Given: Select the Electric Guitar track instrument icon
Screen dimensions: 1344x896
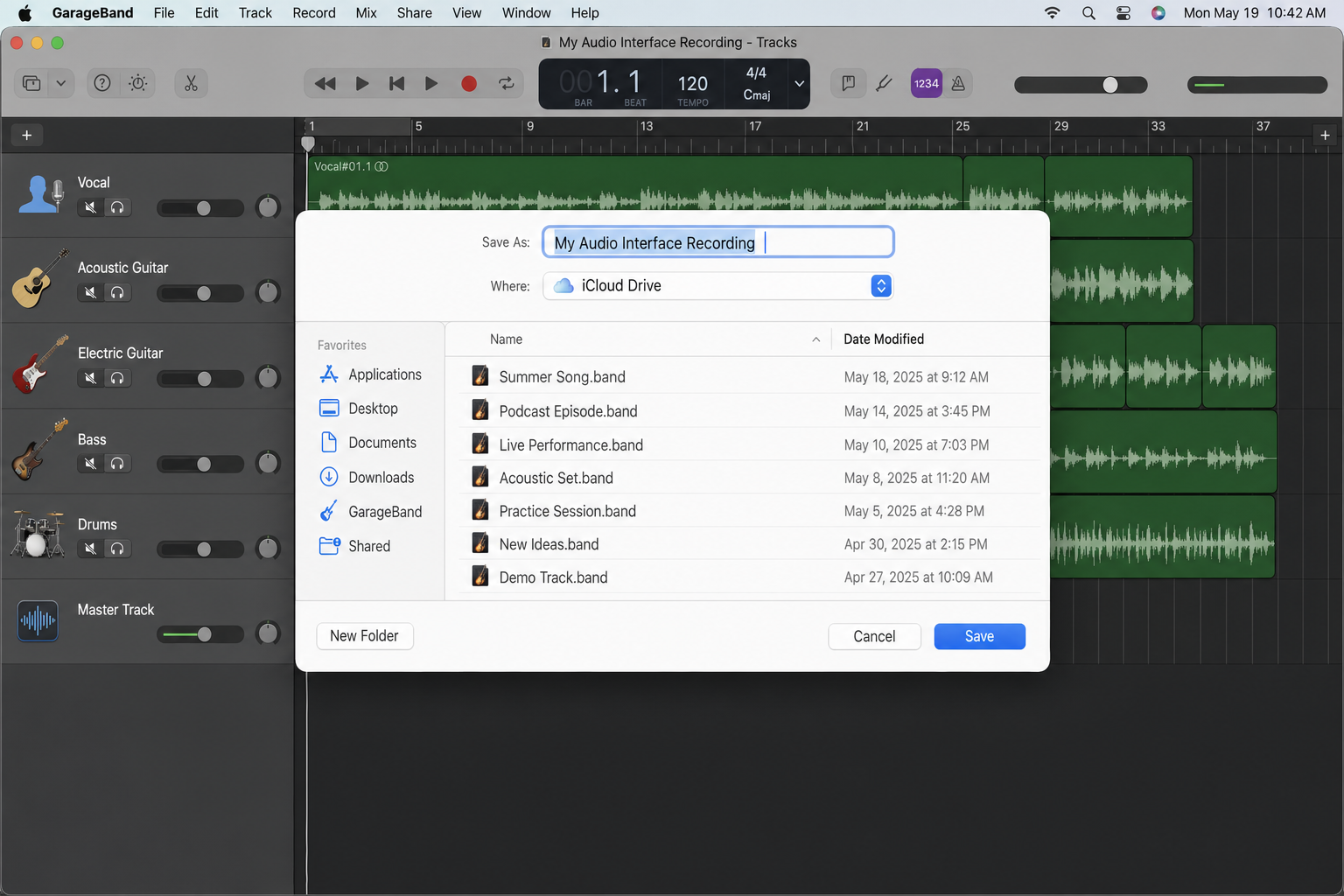Looking at the screenshot, I should [x=40, y=364].
